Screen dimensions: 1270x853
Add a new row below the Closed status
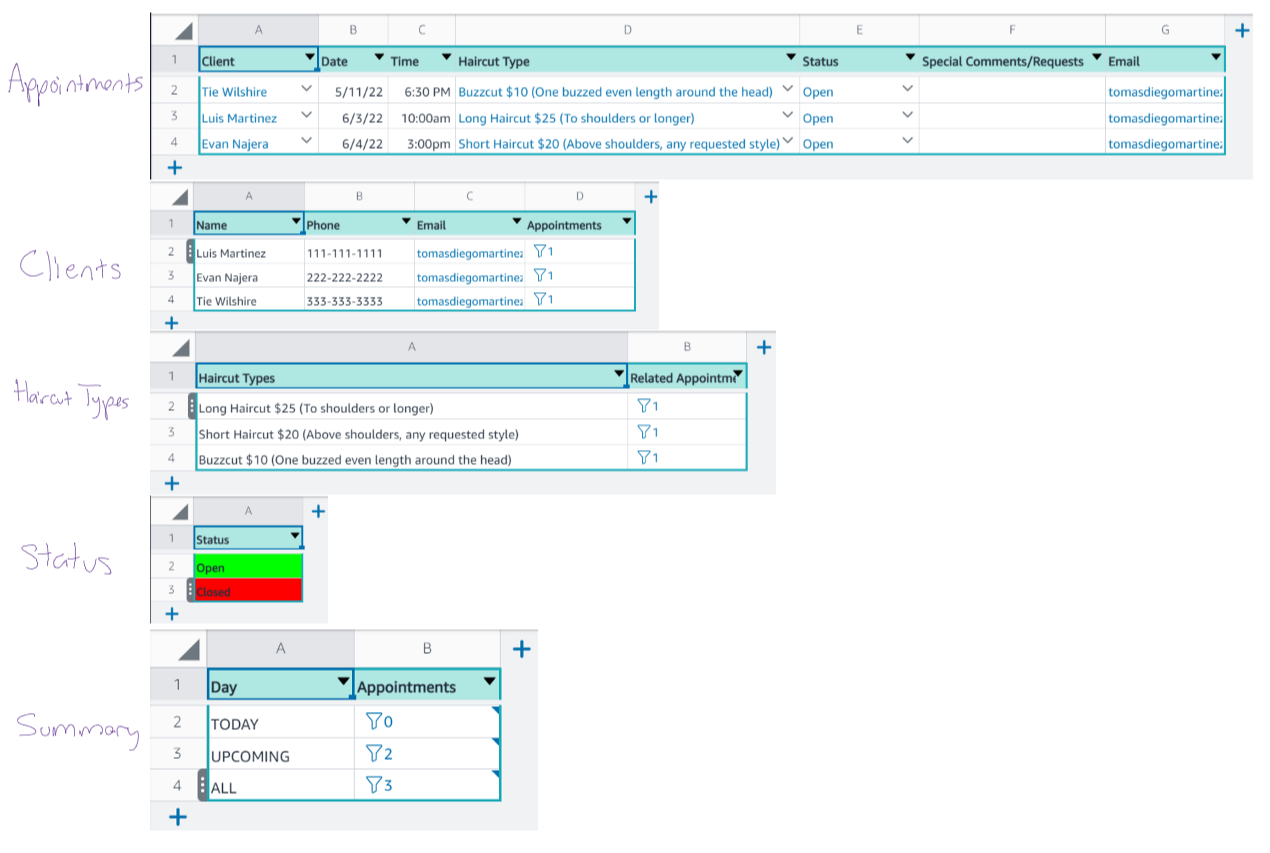coord(170,614)
